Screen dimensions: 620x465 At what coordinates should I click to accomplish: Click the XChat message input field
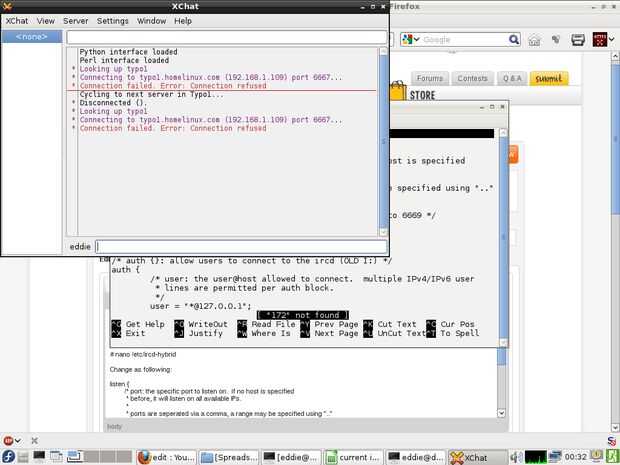[x=240, y=246]
